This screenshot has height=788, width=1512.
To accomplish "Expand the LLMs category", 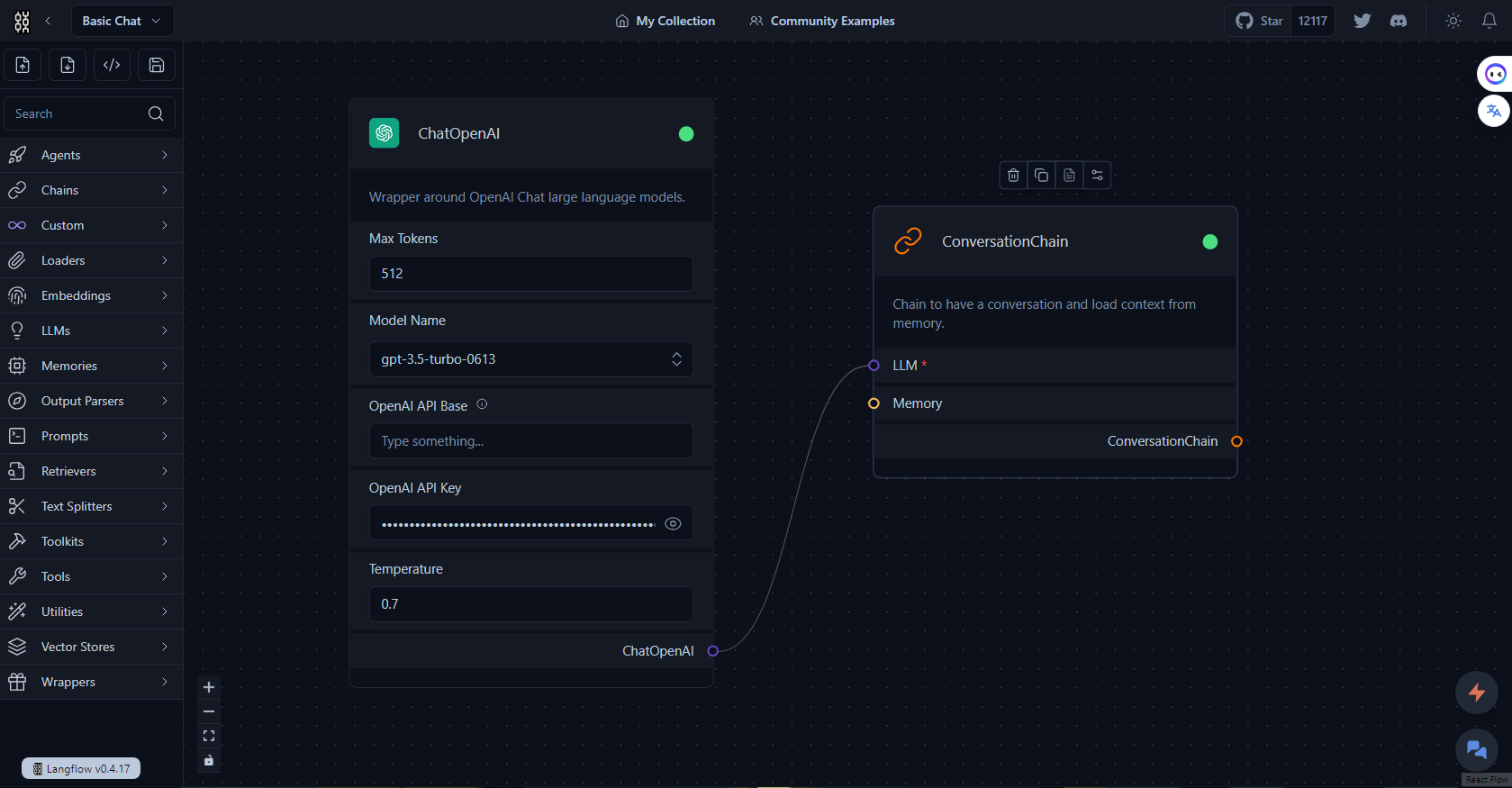I will click(91, 331).
